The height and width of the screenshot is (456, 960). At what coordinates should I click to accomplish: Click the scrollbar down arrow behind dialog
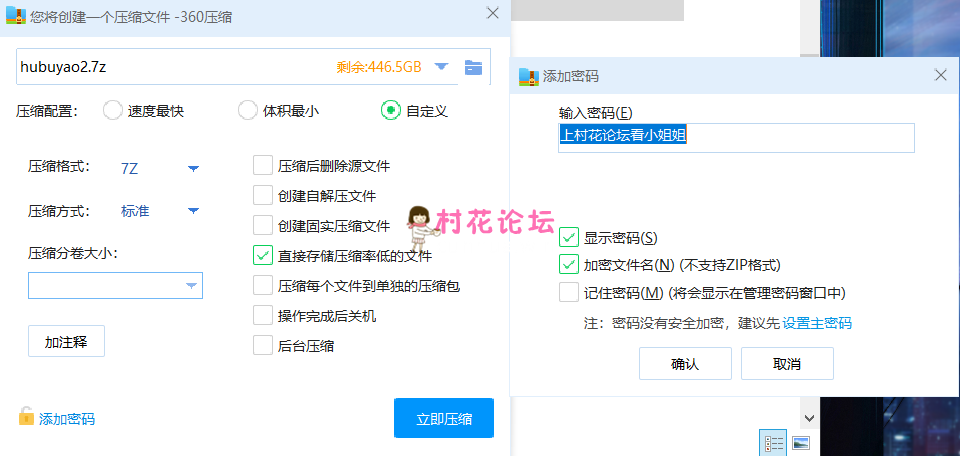[x=809, y=418]
